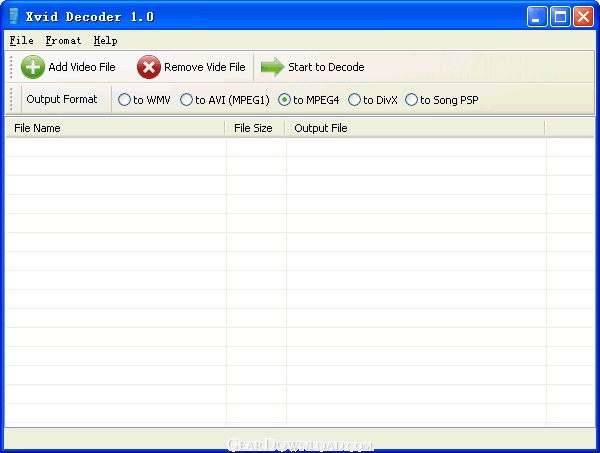Screen dimensions: 600x453
Task: Minimize the Xvid Decoder window
Action: pos(537,16)
